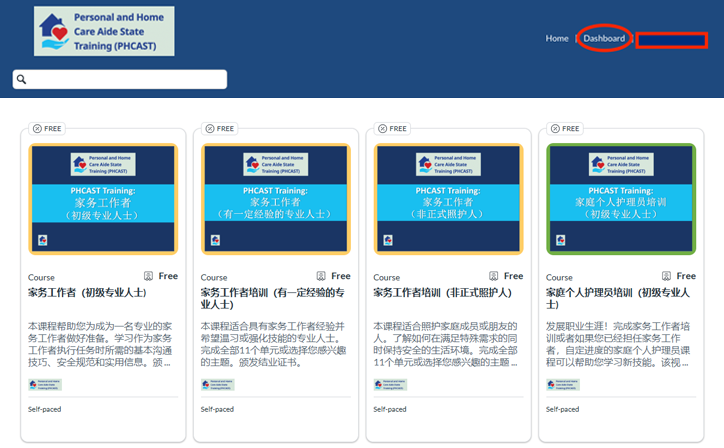The height and width of the screenshot is (448, 724).
Task: Click the magnifying glass search icon
Action: [x=22, y=80]
